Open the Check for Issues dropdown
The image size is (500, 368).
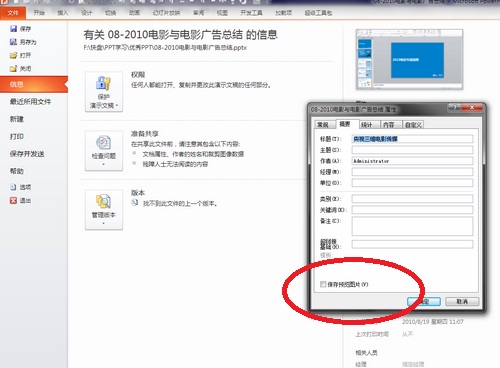pyautogui.click(x=104, y=151)
